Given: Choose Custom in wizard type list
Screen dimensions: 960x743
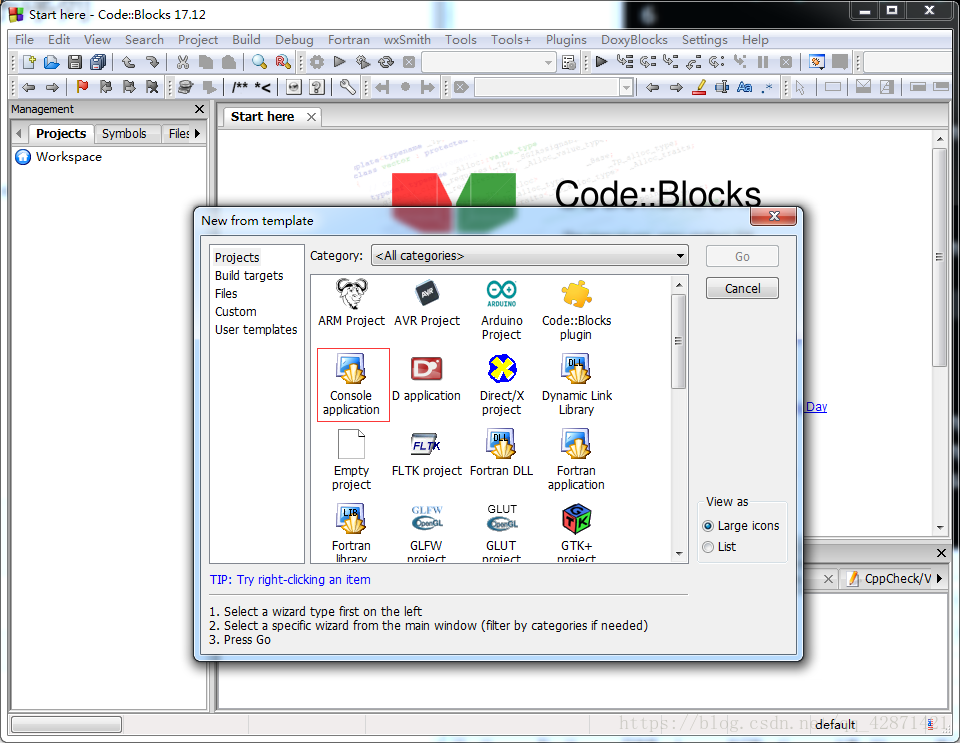Looking at the screenshot, I should [x=236, y=312].
